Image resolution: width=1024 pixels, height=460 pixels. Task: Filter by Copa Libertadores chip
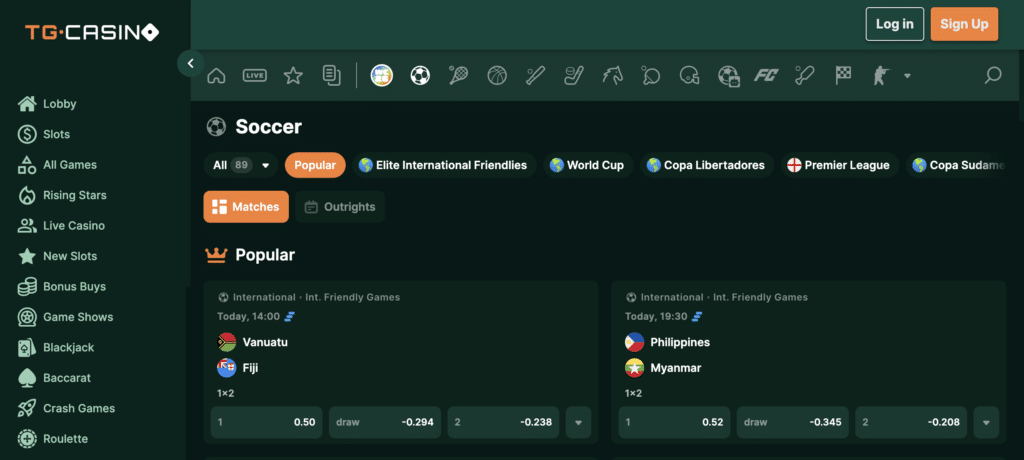point(707,165)
